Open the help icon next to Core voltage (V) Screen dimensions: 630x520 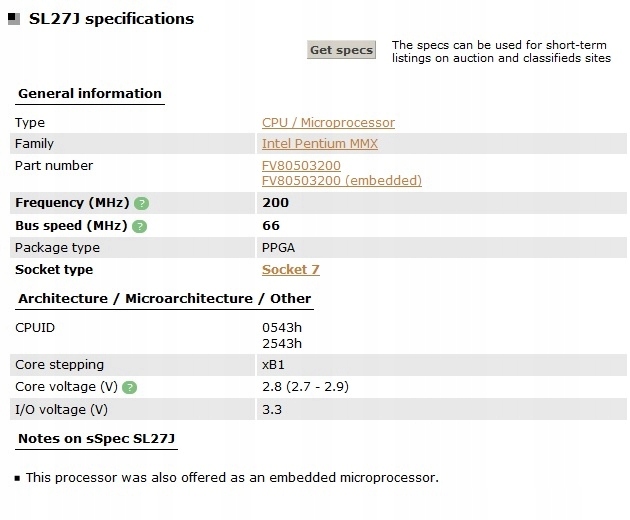click(x=130, y=387)
